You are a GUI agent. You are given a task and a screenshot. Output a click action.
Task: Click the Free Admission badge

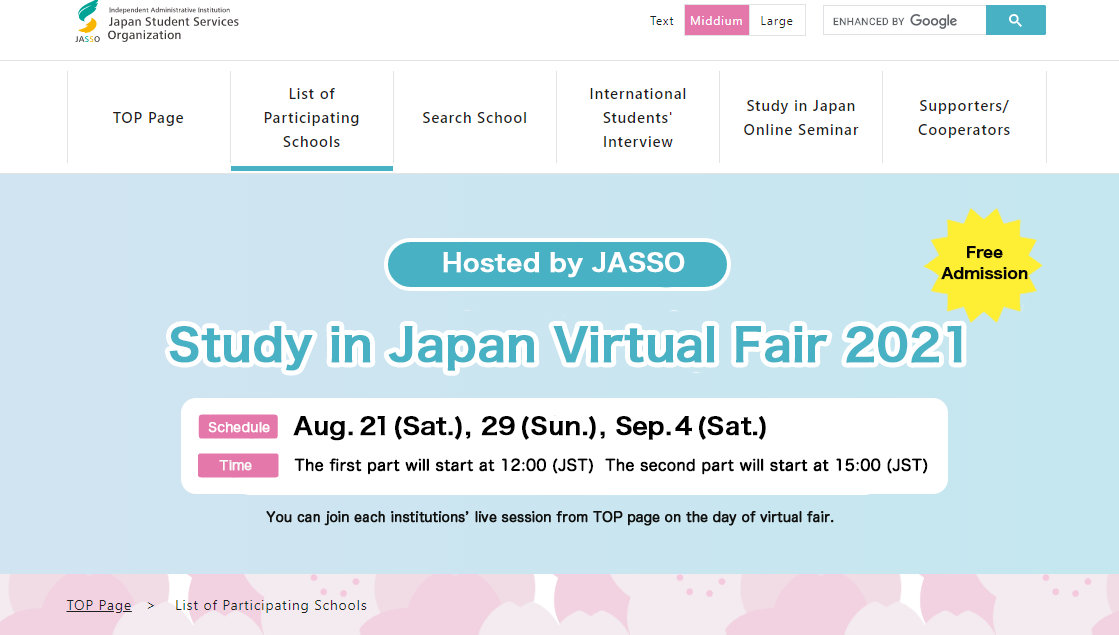tap(983, 264)
